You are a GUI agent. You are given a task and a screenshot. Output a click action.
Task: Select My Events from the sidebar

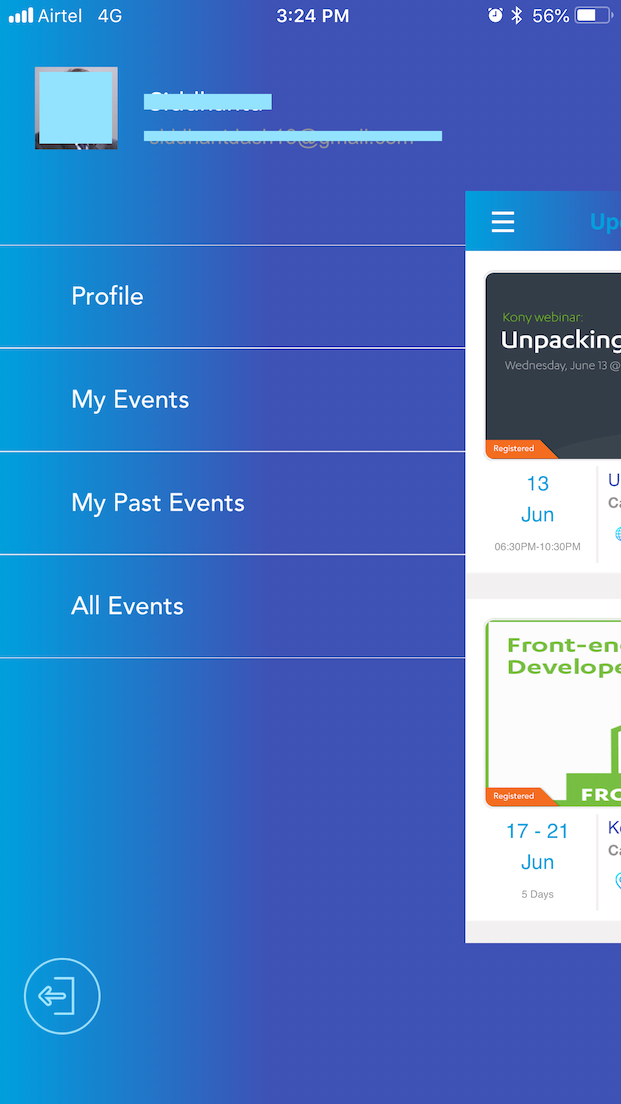pos(130,399)
